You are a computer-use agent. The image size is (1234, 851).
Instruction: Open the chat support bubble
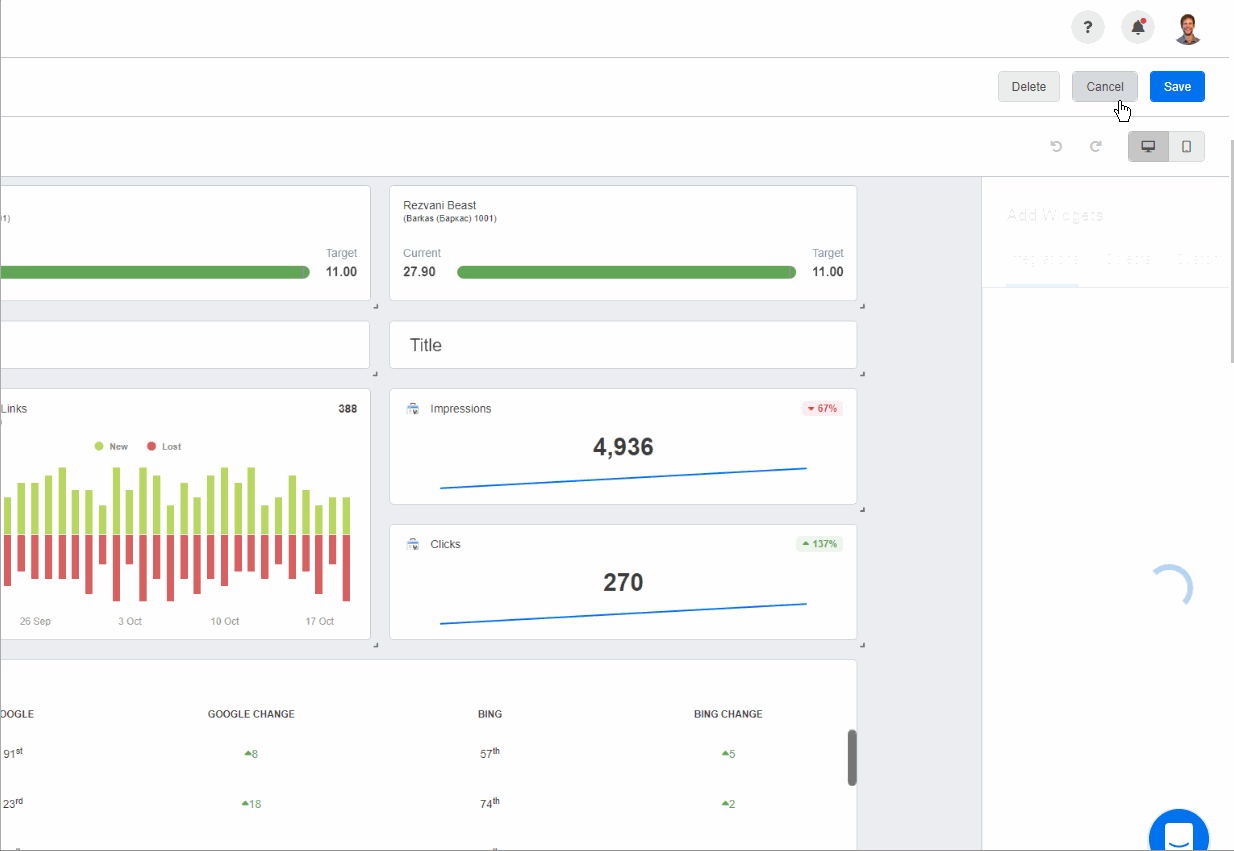pyautogui.click(x=1178, y=834)
